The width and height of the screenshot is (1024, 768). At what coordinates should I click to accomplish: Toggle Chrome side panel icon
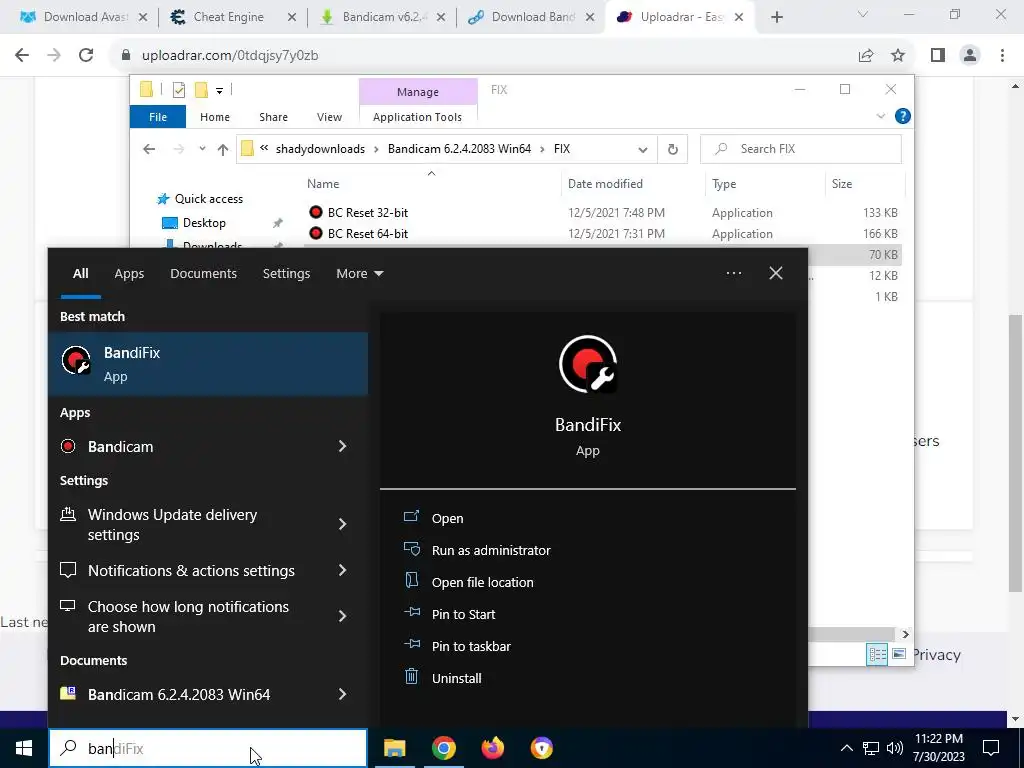938,56
